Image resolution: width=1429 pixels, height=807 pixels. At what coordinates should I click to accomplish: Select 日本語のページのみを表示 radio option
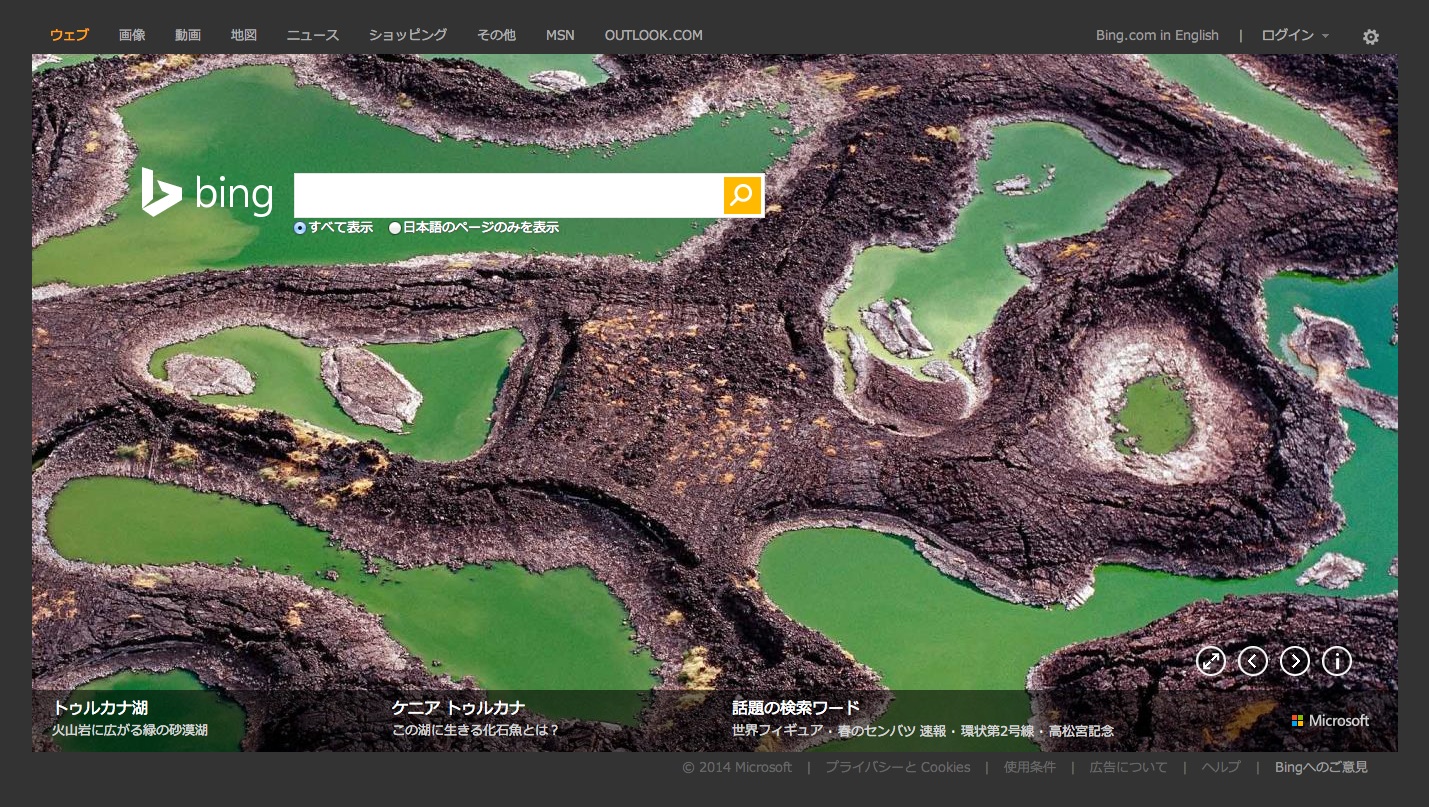(395, 228)
